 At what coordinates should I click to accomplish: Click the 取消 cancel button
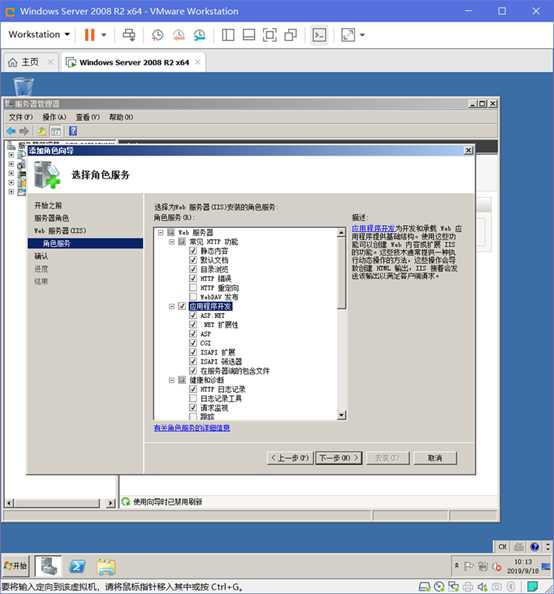tap(435, 458)
